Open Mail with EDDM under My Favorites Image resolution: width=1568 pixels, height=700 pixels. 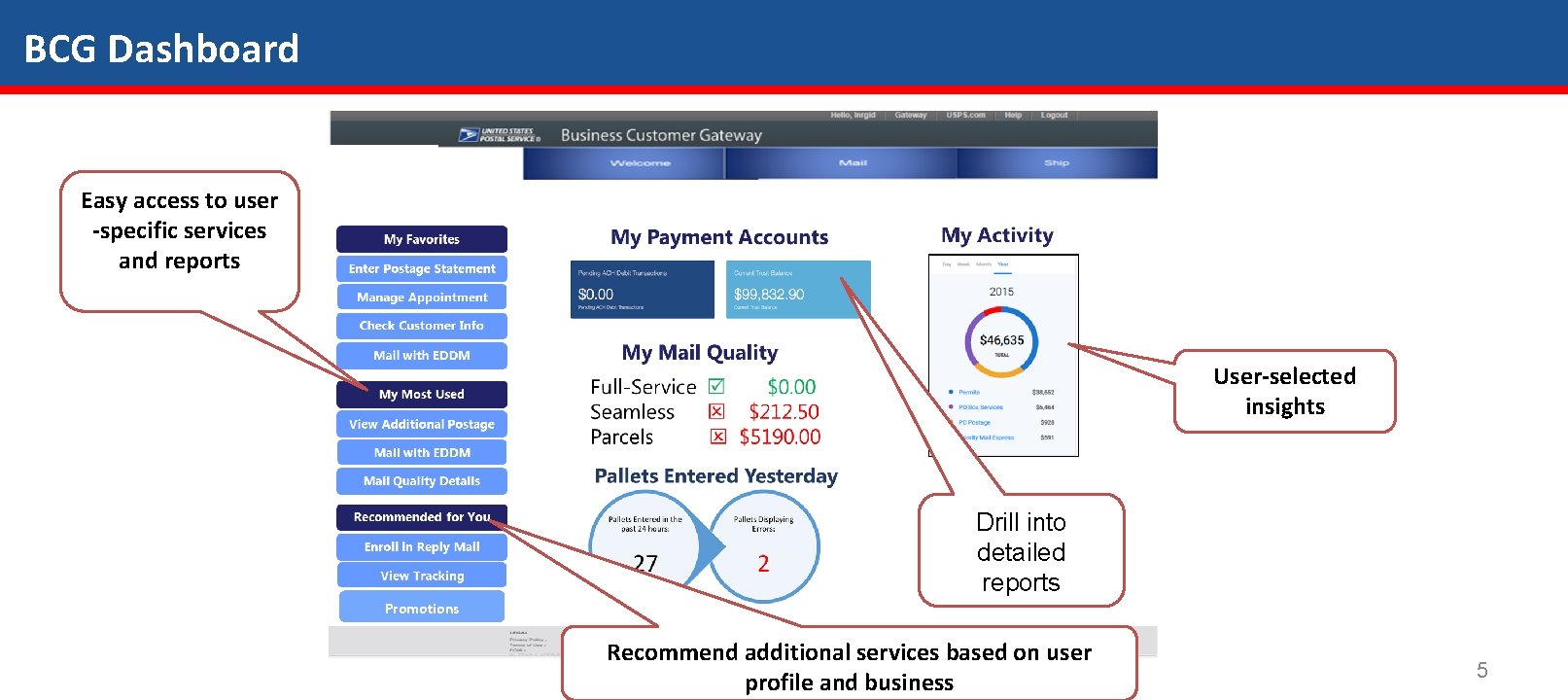coord(422,355)
